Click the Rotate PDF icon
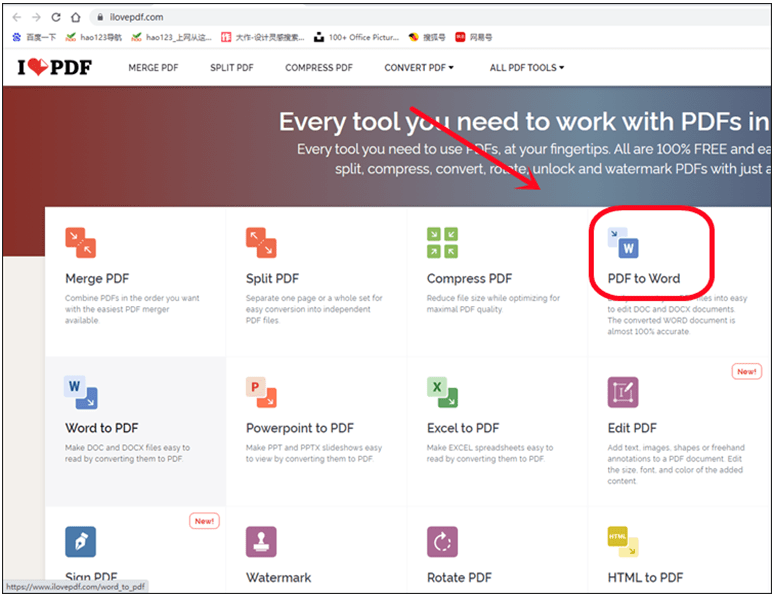Viewport: 775px width, 597px height. (x=442, y=542)
